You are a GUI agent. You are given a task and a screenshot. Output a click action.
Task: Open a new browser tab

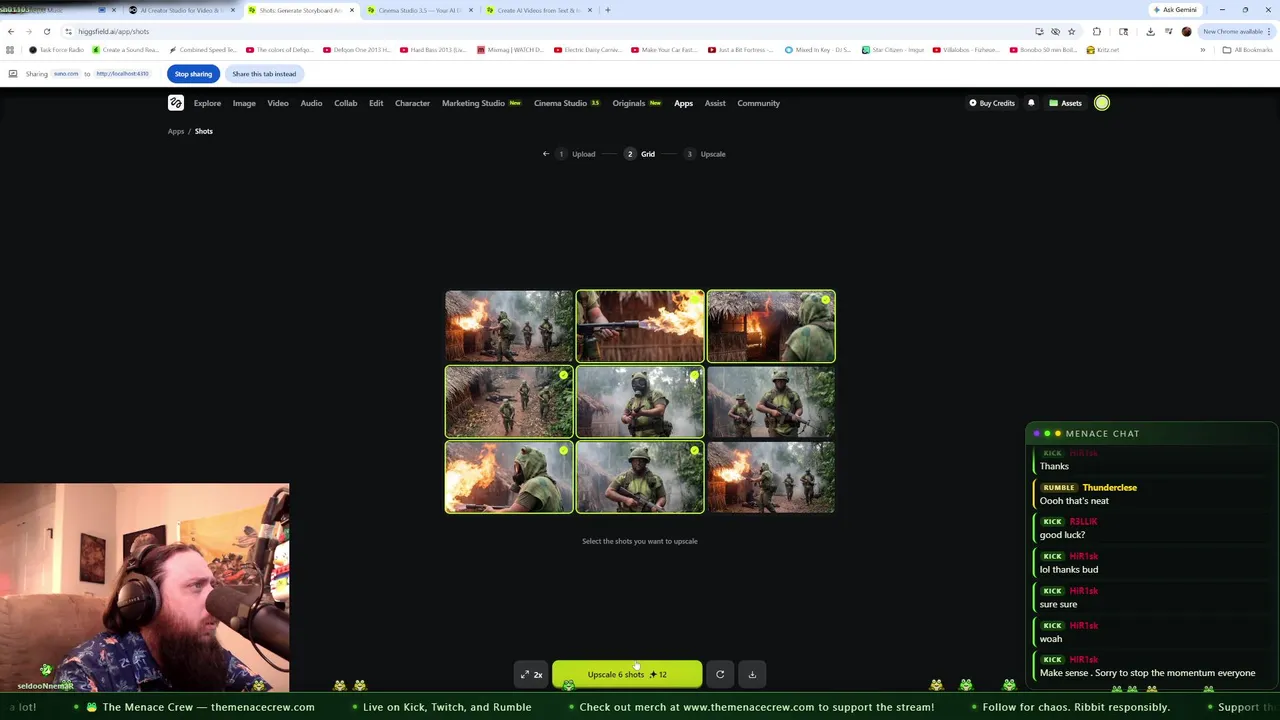[608, 10]
